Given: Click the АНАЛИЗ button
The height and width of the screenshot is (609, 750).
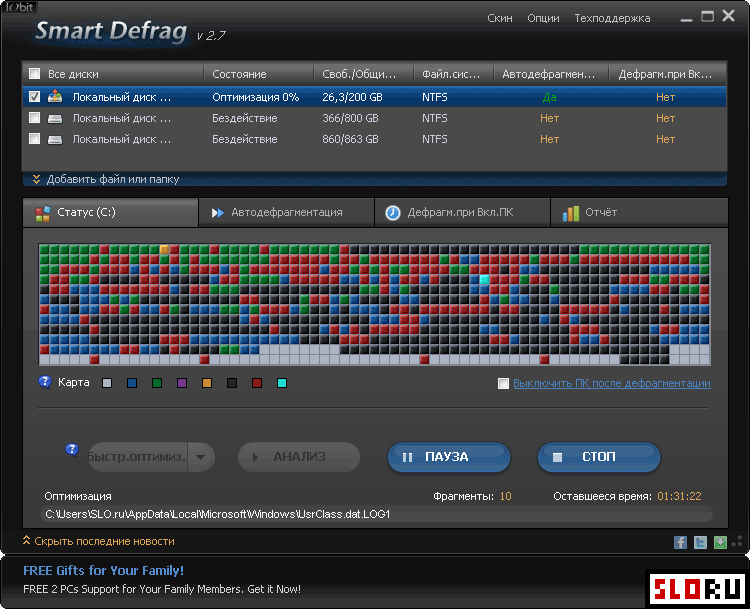Looking at the screenshot, I should pyautogui.click(x=299, y=457).
